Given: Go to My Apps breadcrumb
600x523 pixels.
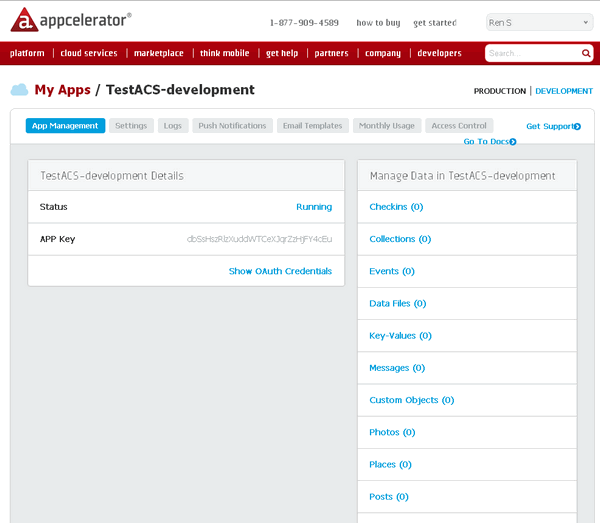Looking at the screenshot, I should pyautogui.click(x=63, y=90).
